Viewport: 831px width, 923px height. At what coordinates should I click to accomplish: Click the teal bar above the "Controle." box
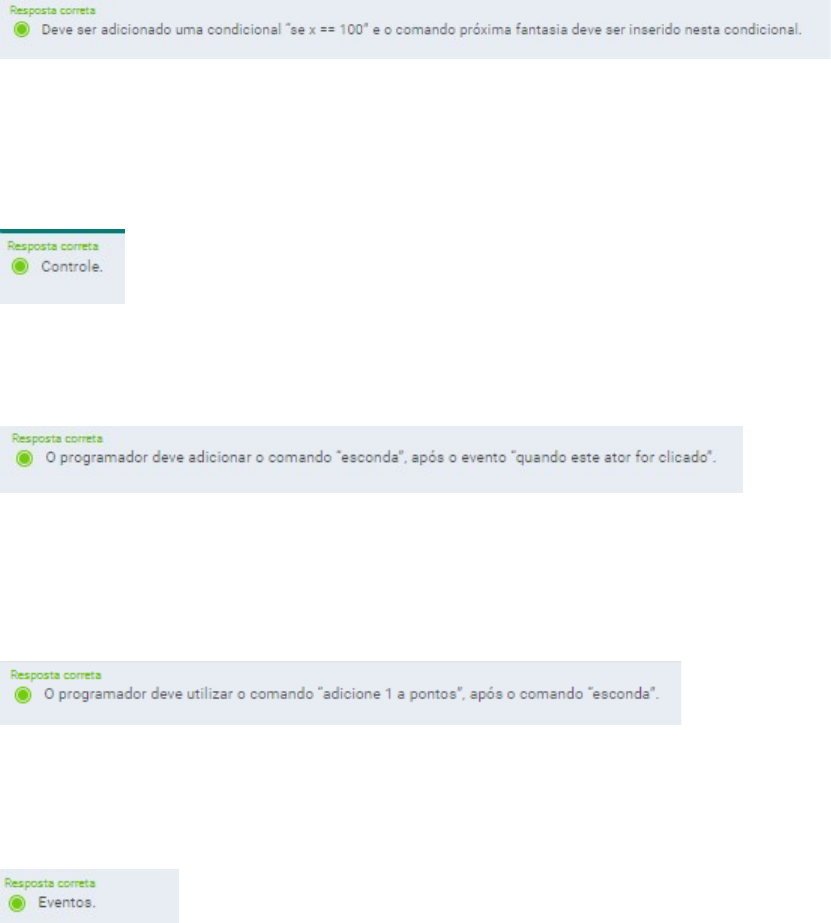(x=62, y=231)
